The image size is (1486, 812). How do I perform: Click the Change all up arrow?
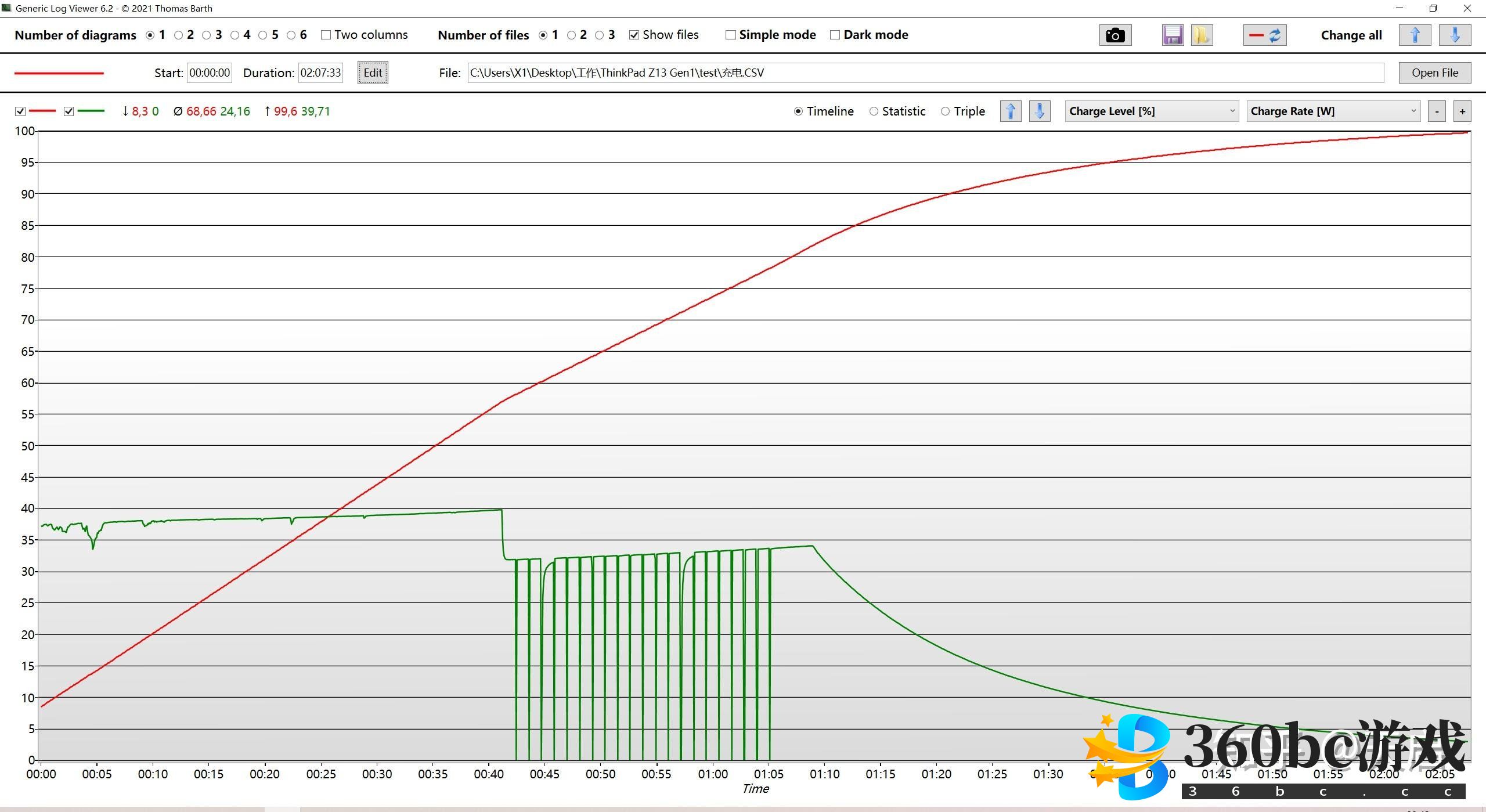click(1415, 35)
